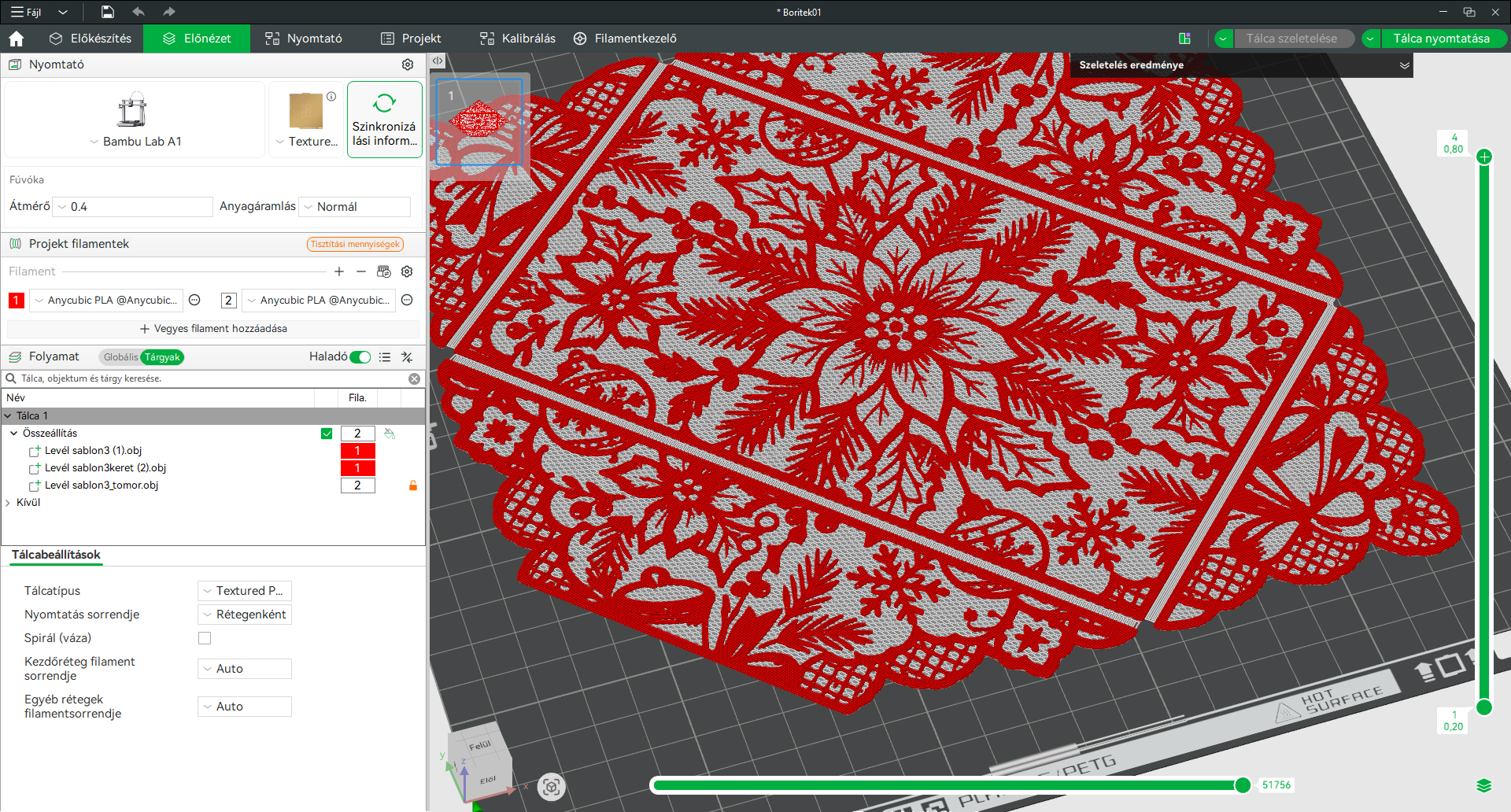Open the nozzle Átmérő dropdown
1511x812 pixels.
tap(132, 207)
